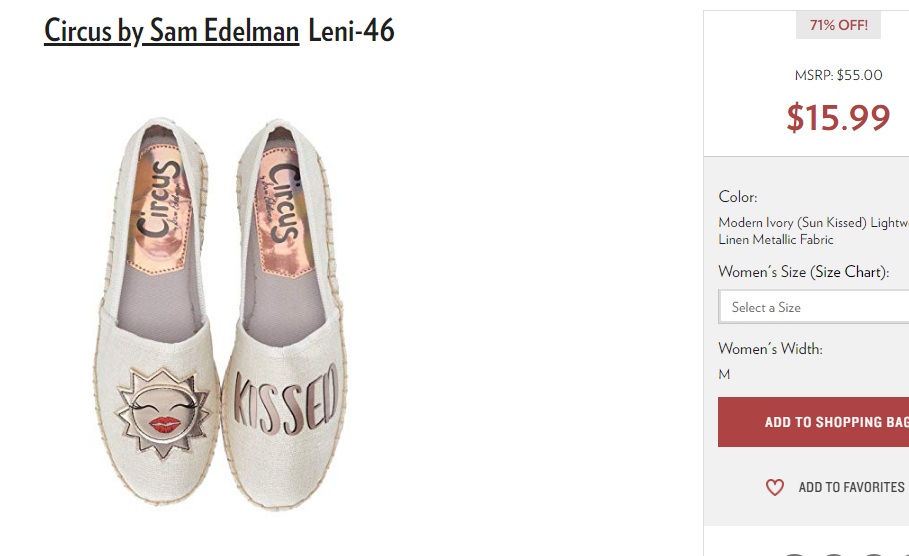Click the product image of the espadrilles
This screenshot has height=556, width=909.
(x=220, y=313)
